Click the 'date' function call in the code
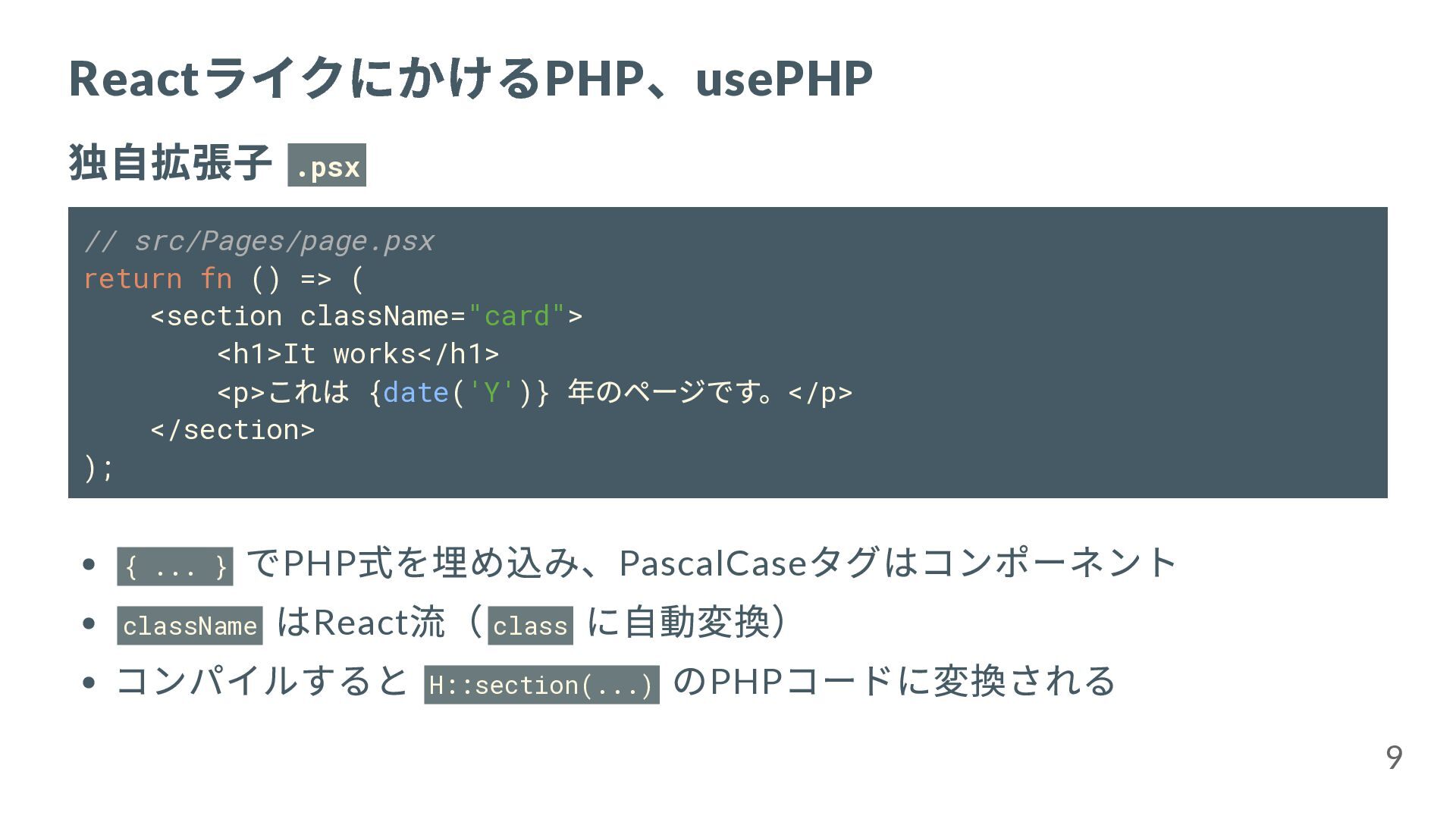 (x=416, y=392)
